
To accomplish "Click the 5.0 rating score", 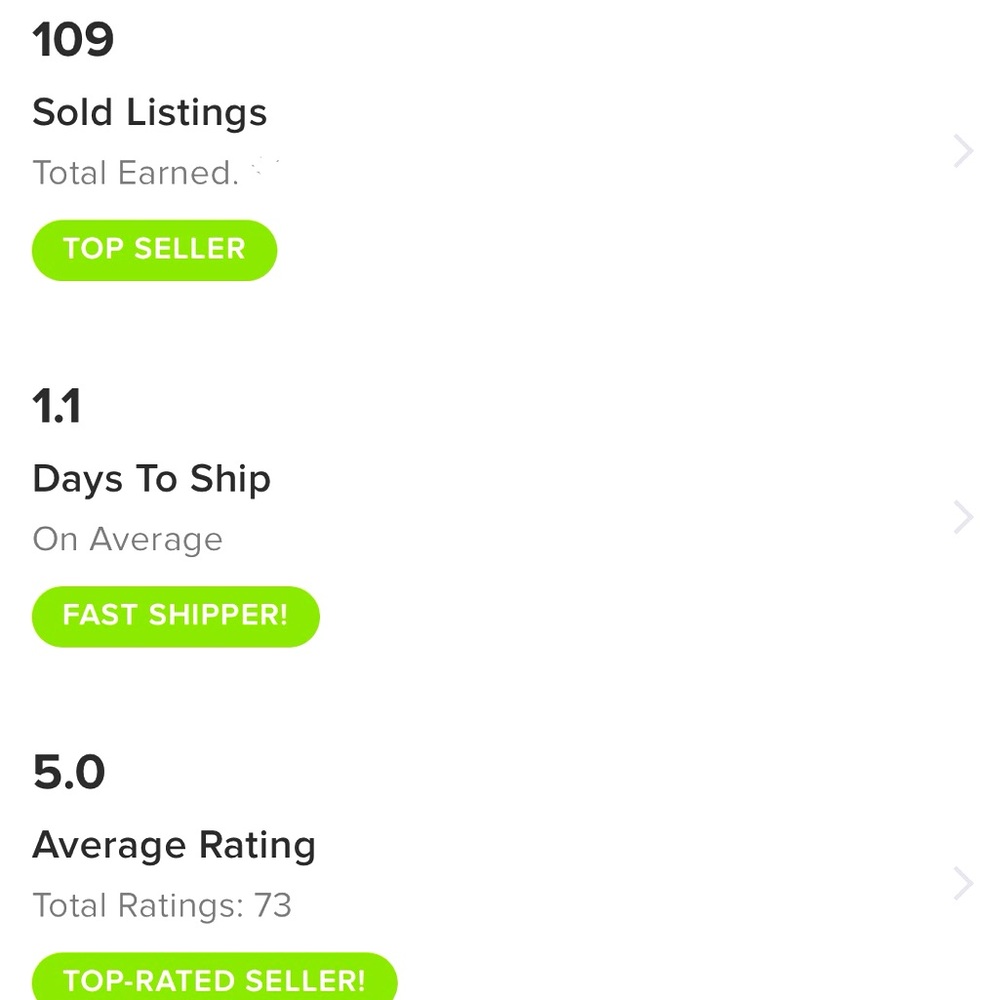I will 69,773.
